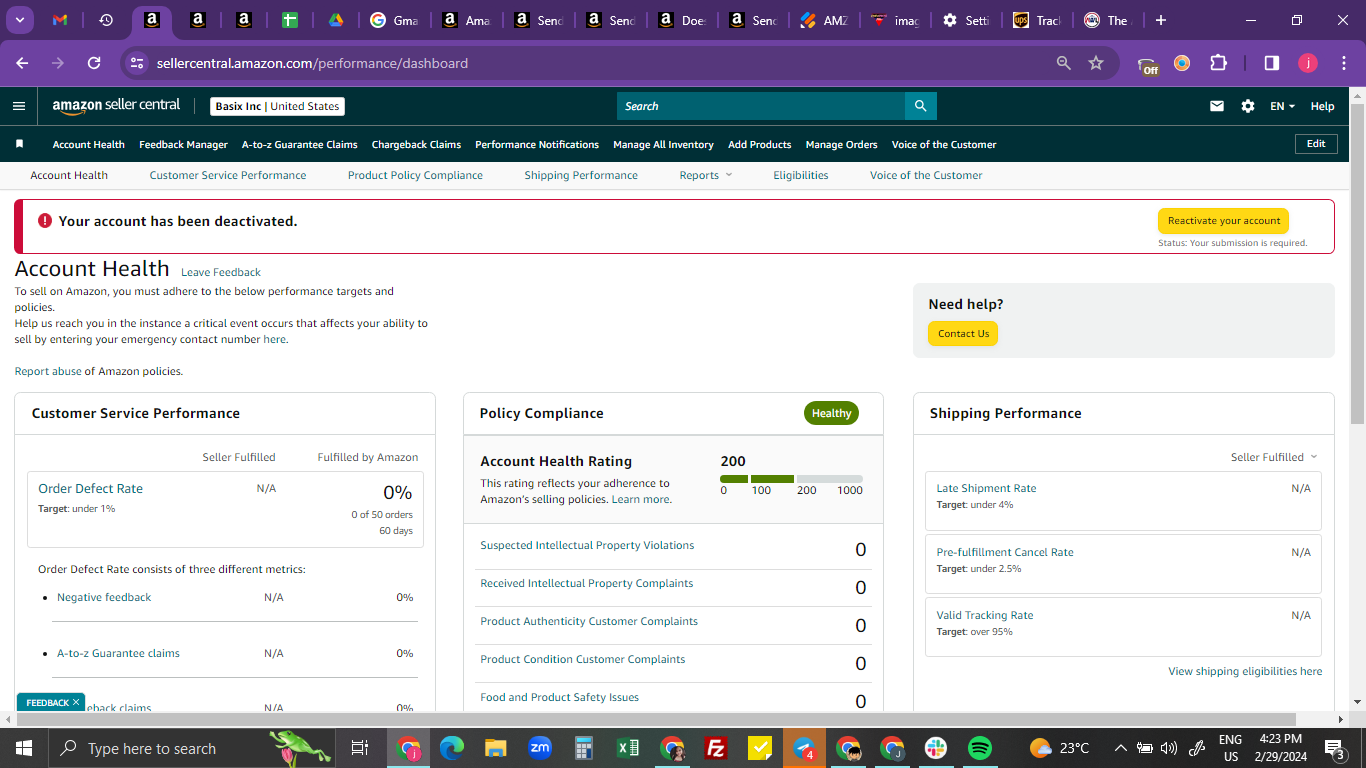
Task: Open the Seller Central settings gear
Action: 1248,106
